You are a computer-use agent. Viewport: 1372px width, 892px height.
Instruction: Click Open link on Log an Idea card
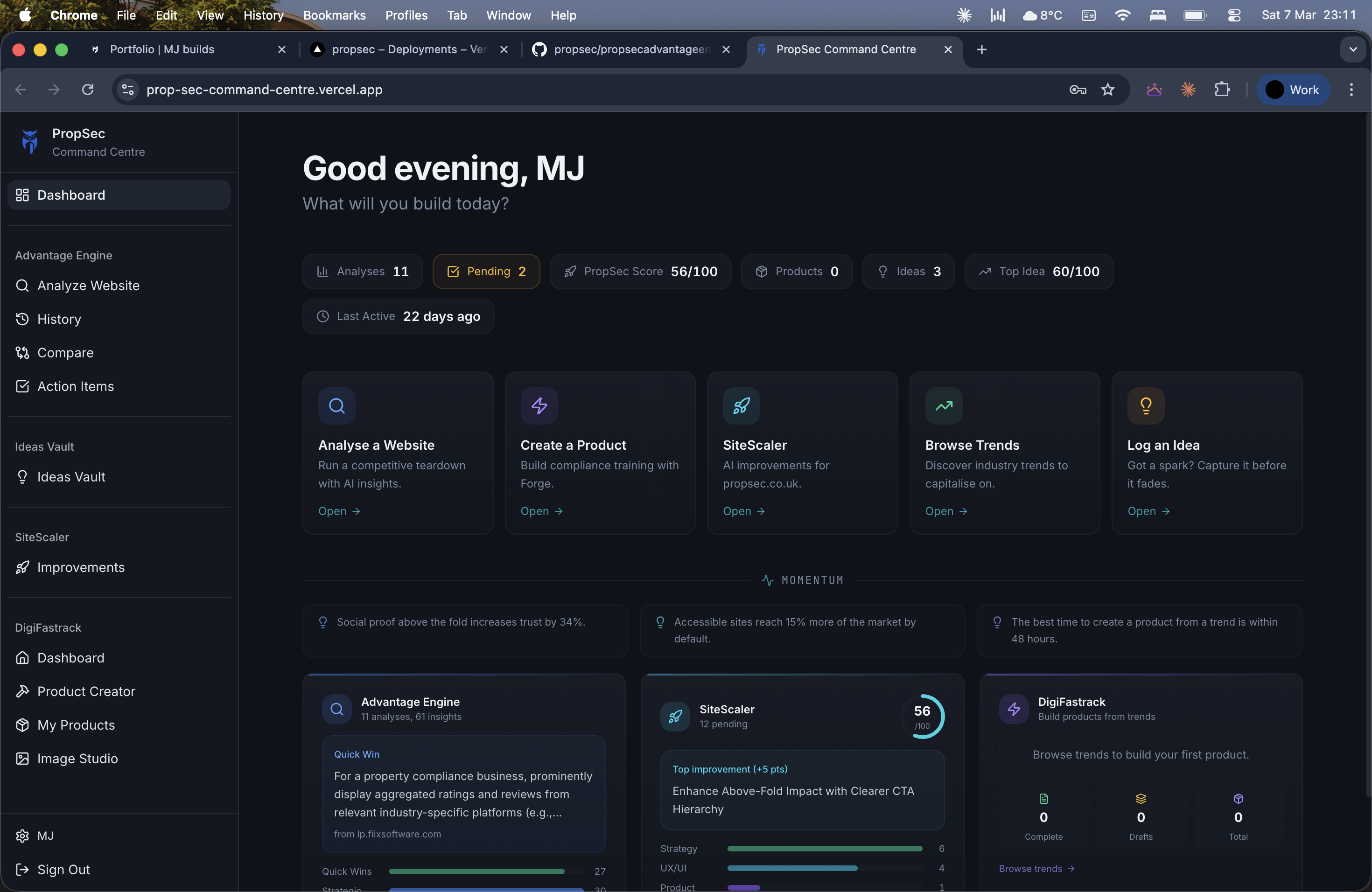(1148, 511)
